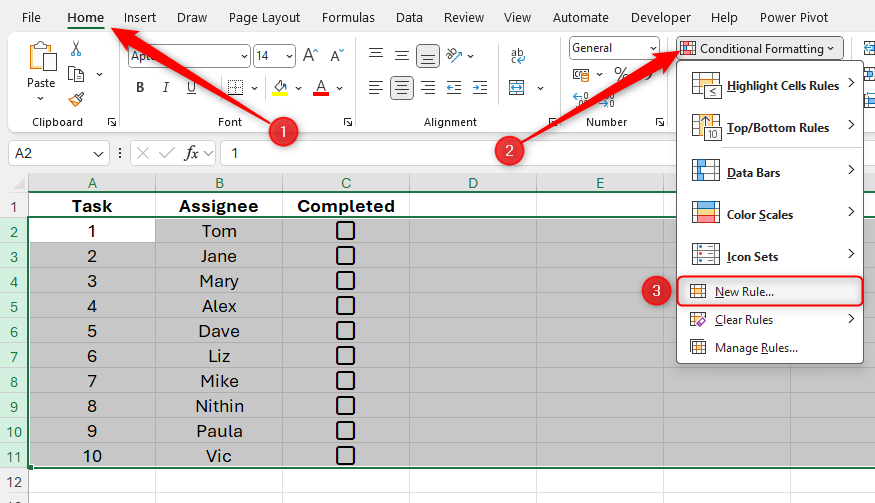
Task: Check the Completed box for Tom
Action: tap(346, 231)
